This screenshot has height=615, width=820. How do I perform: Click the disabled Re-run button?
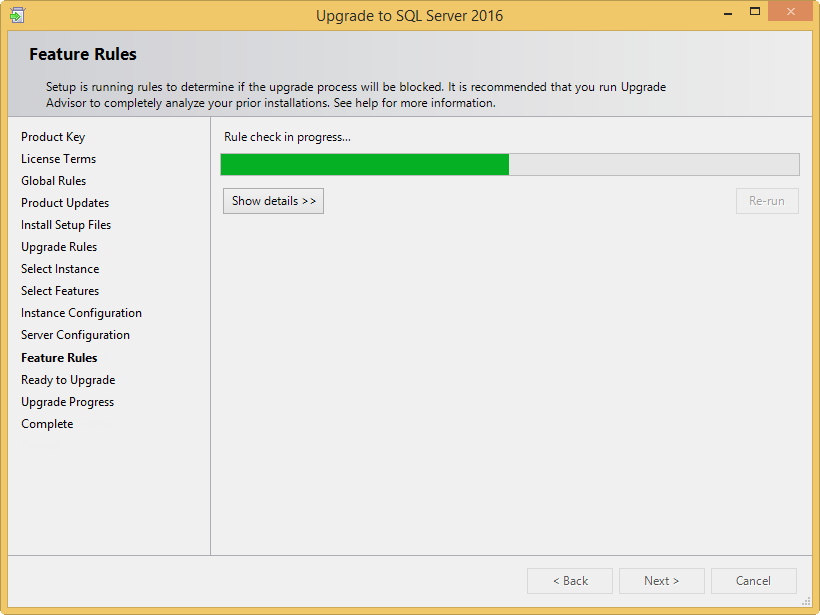767,201
